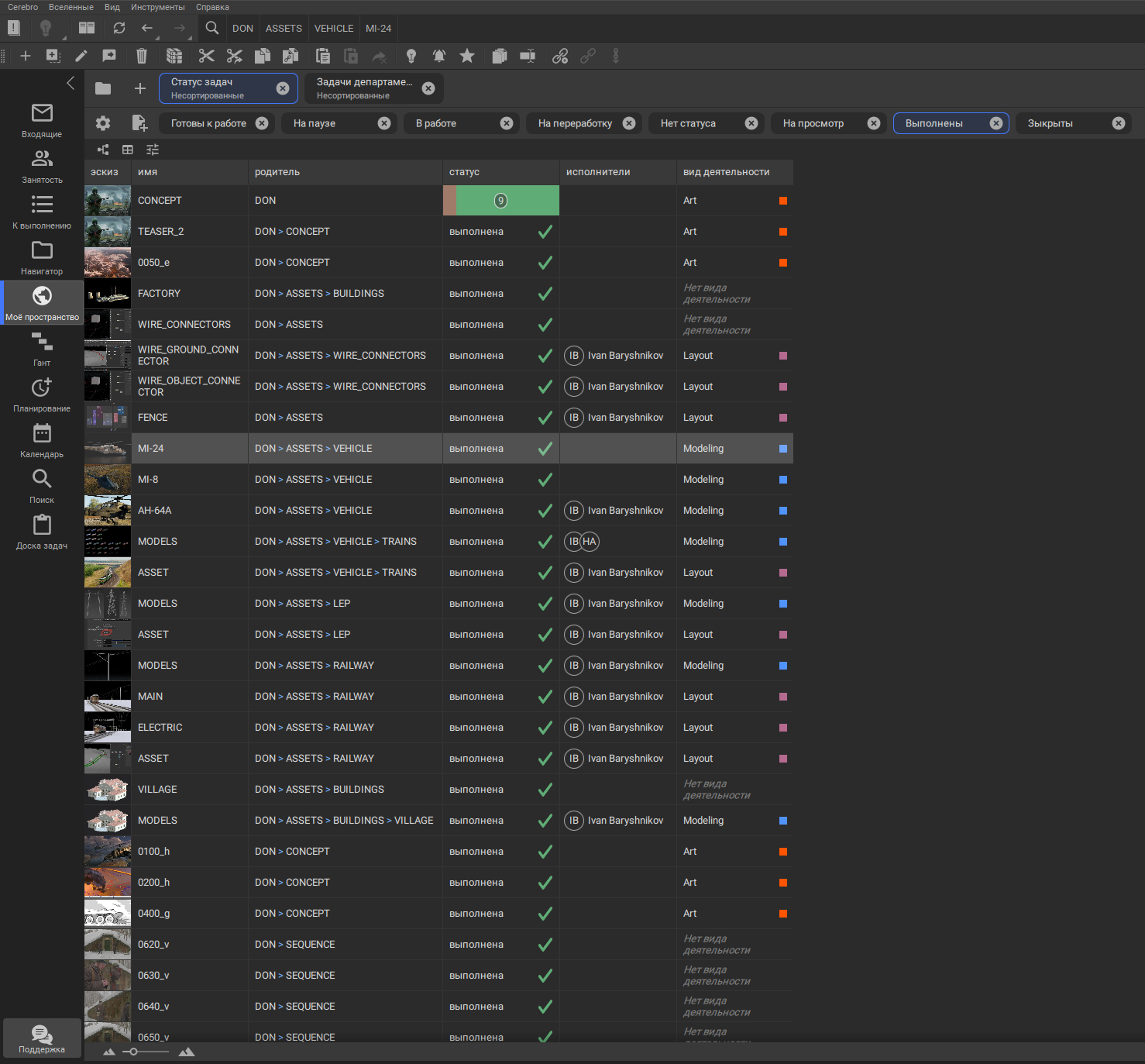1145x1064 pixels.
Task: Open the lightbulb dropdown in top toolbar
Action: [x=64, y=36]
